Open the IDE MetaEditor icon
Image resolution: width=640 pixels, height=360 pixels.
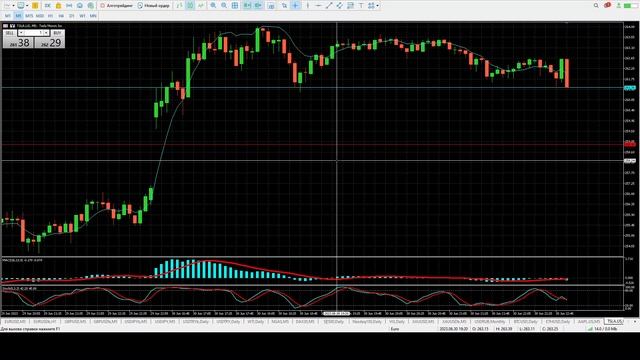click(47, 6)
